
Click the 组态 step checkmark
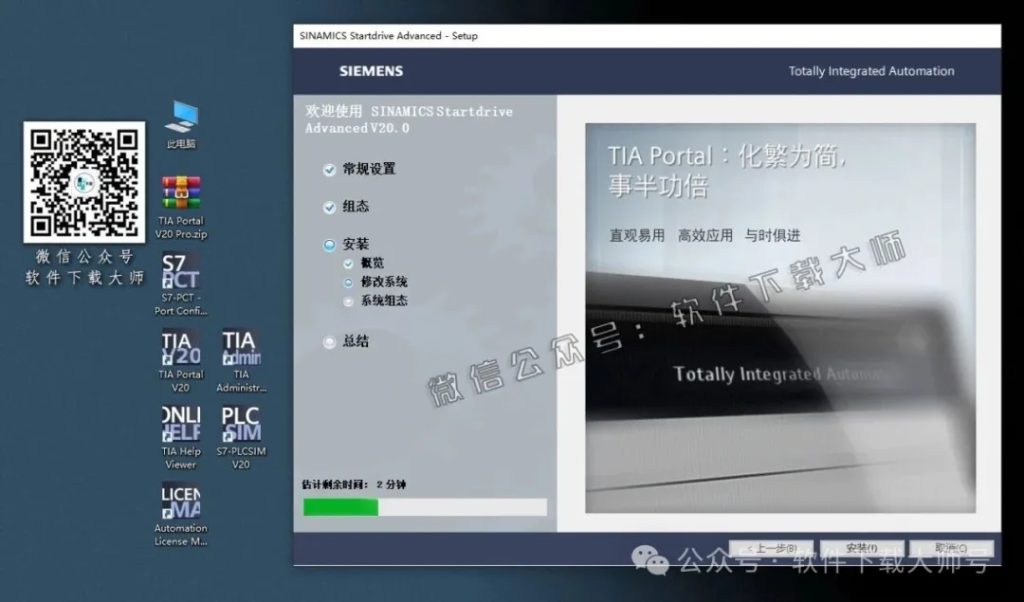pos(330,207)
